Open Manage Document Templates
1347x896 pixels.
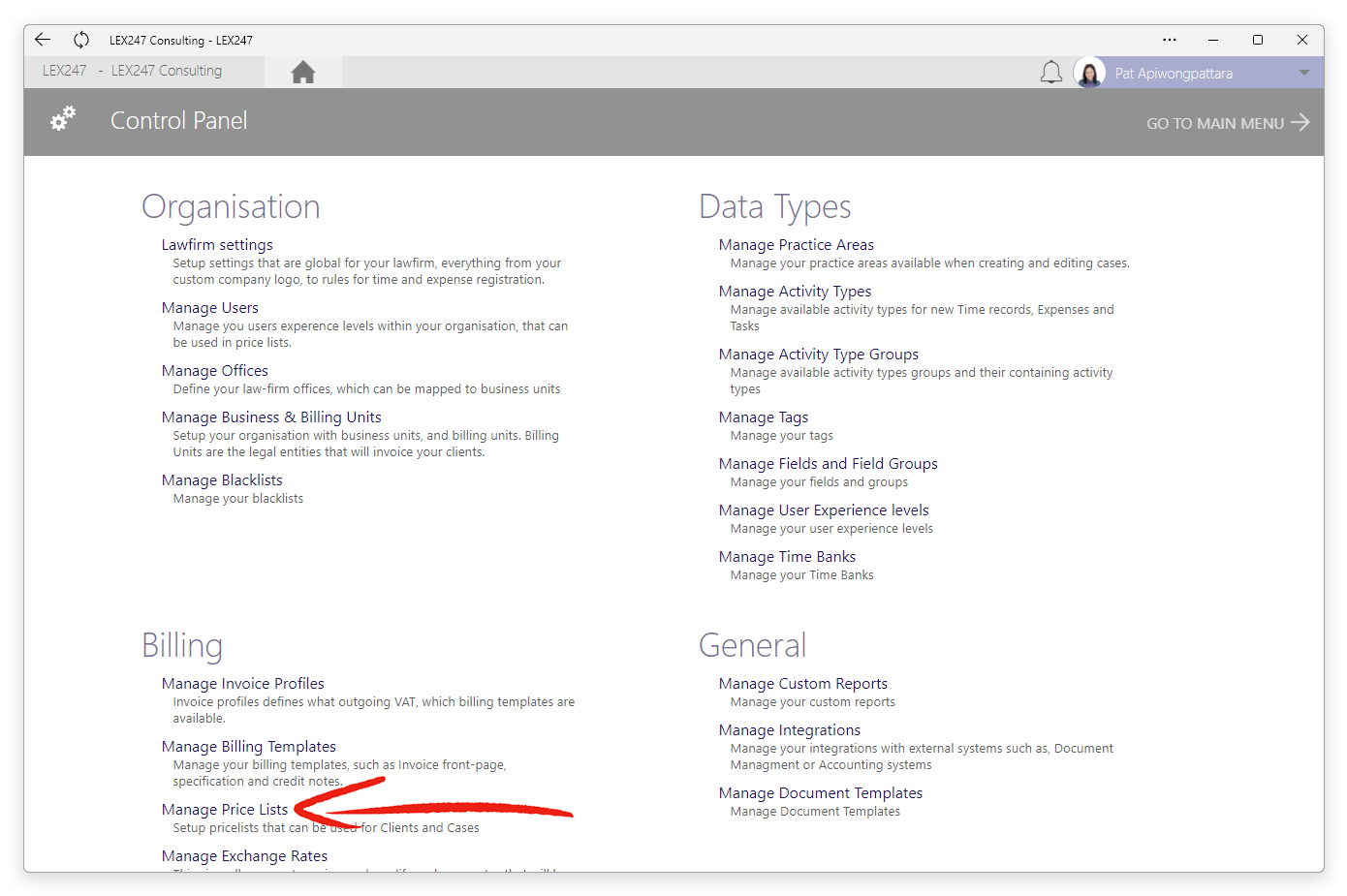pos(821,793)
